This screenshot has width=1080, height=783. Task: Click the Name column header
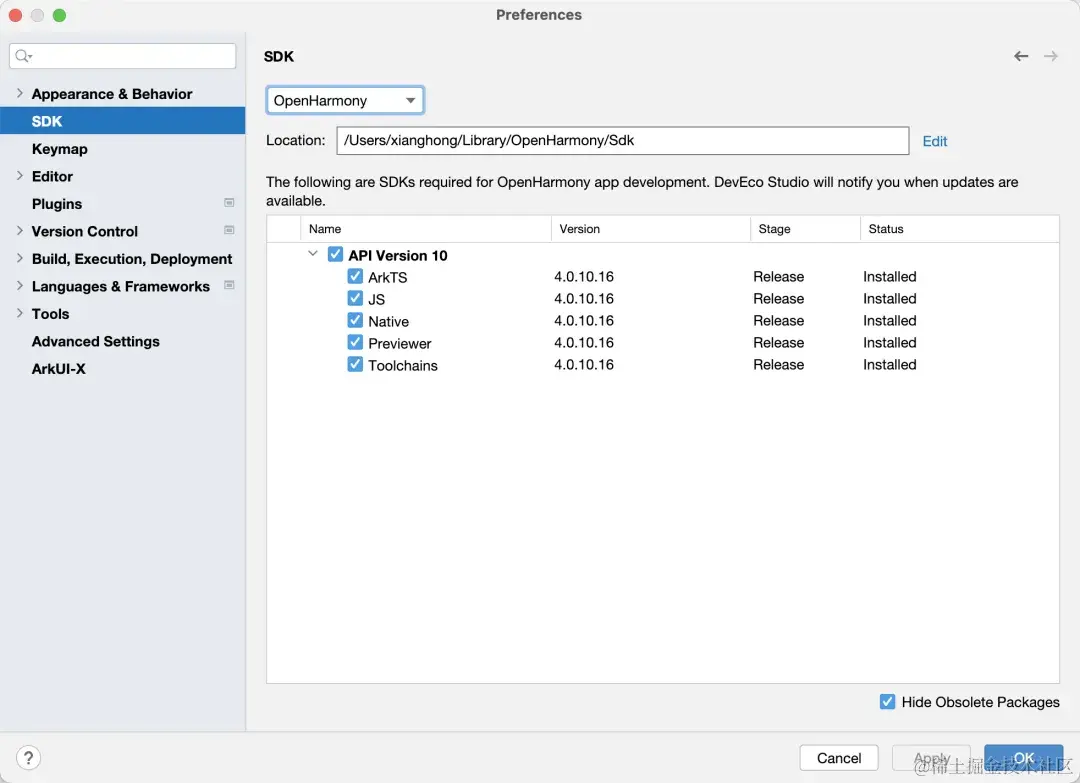[426, 229]
